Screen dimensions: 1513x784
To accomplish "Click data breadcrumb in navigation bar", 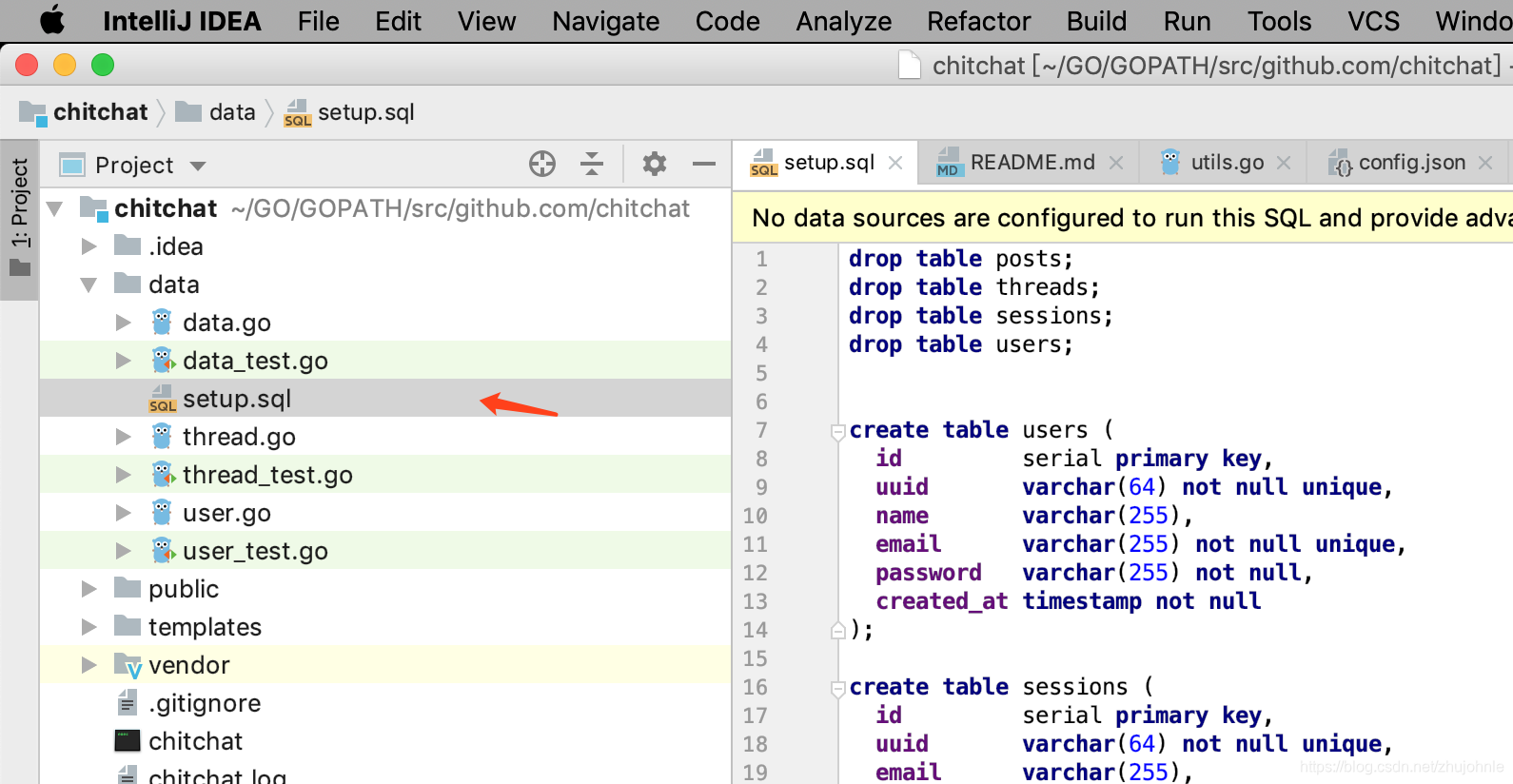I will pyautogui.click(x=216, y=112).
